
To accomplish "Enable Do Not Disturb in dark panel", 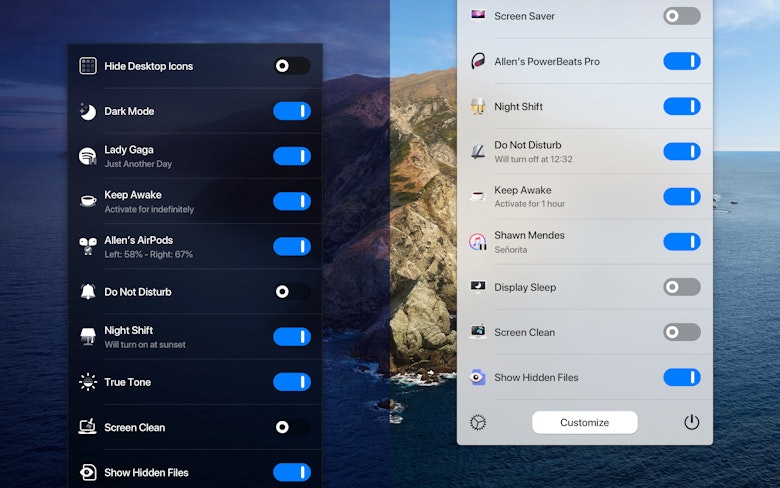I will [292, 292].
